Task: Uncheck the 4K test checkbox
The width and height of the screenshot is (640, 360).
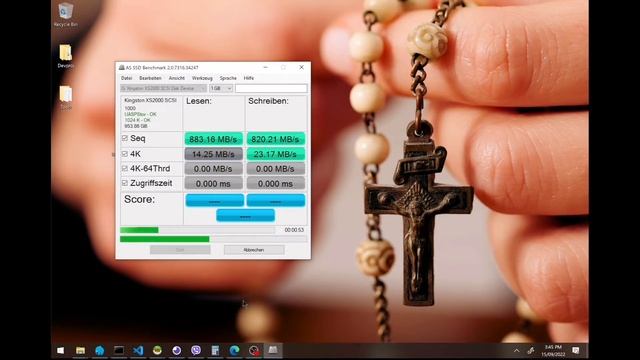Action: 125,154
